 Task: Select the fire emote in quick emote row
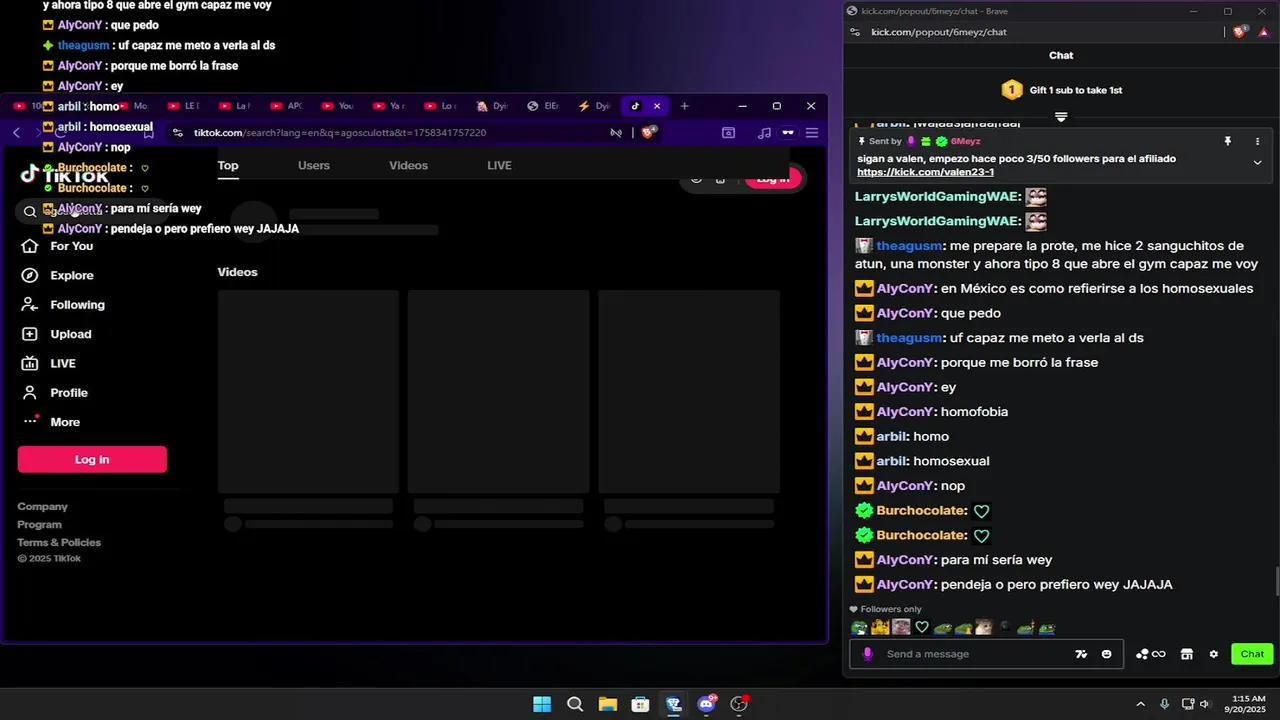(x=880, y=628)
